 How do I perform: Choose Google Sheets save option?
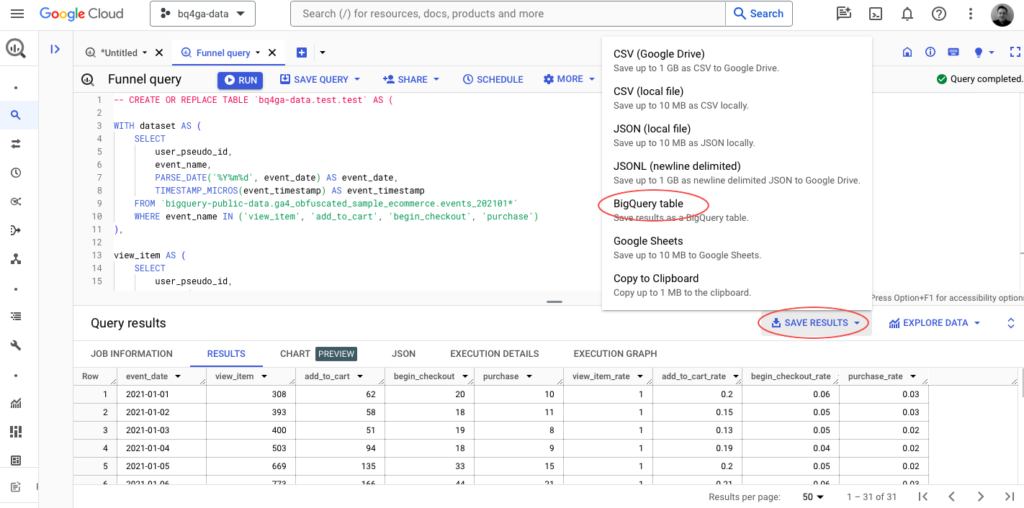pos(737,247)
